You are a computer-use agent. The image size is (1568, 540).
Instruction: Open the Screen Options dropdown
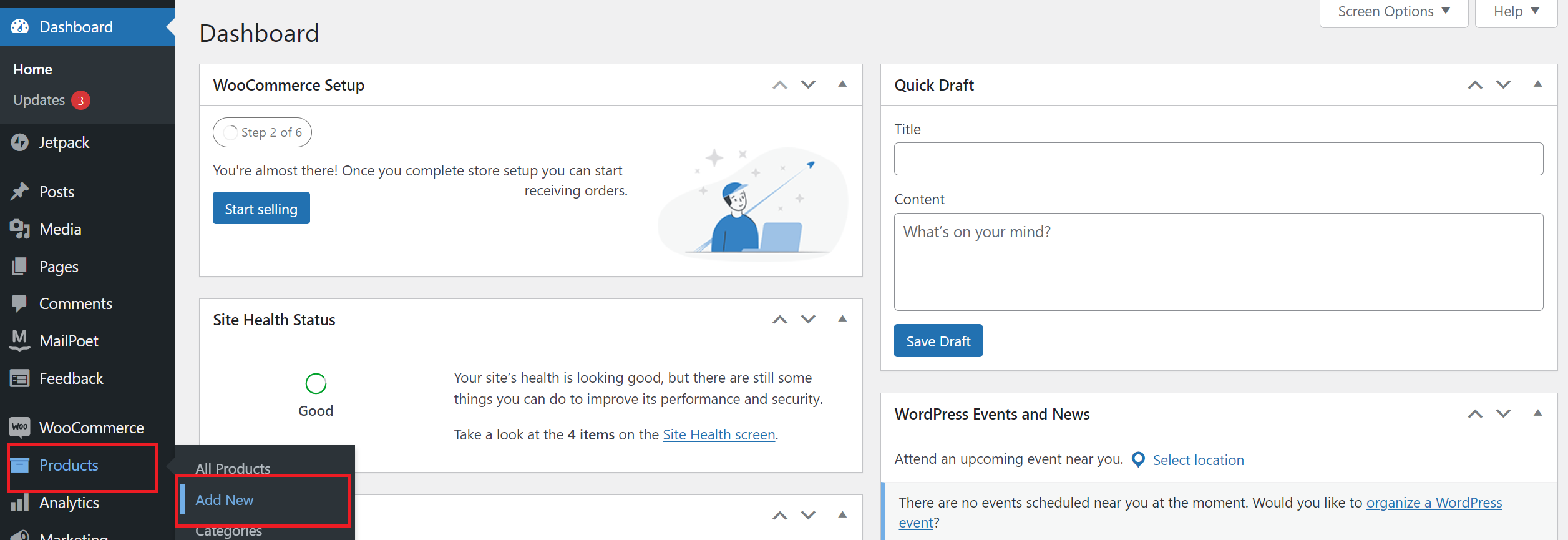click(x=1394, y=12)
